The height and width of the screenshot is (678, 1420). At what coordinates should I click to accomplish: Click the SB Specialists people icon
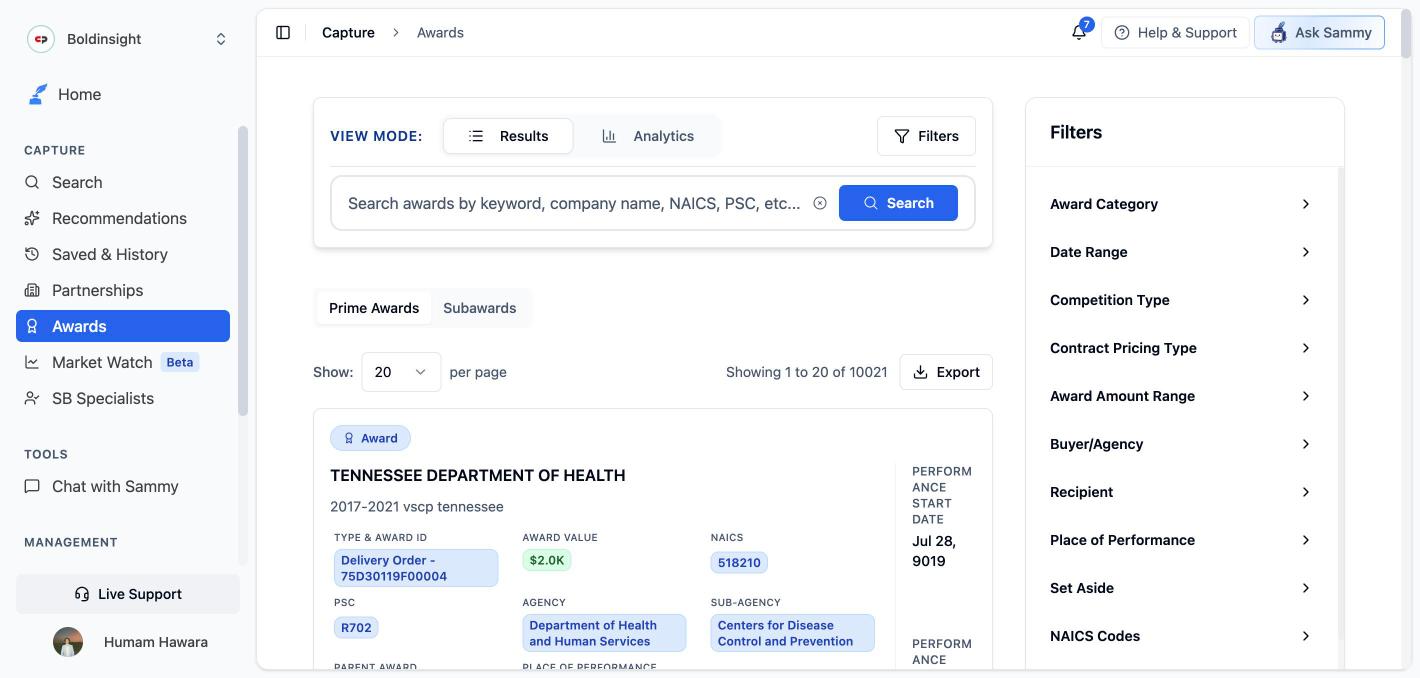[x=32, y=398]
